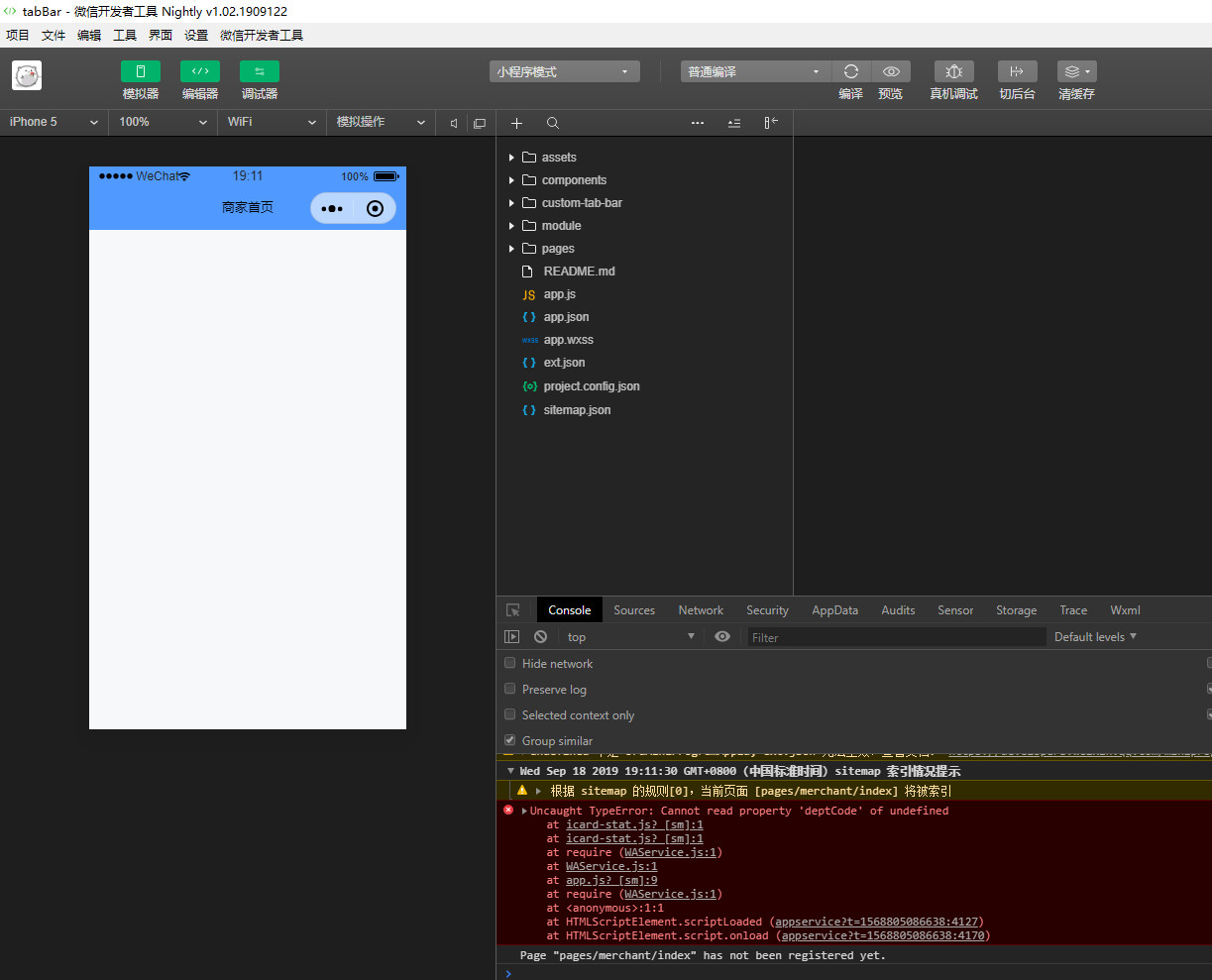Open 小程序模式 mode dropdown
This screenshot has height=980, width=1212.
click(564, 71)
